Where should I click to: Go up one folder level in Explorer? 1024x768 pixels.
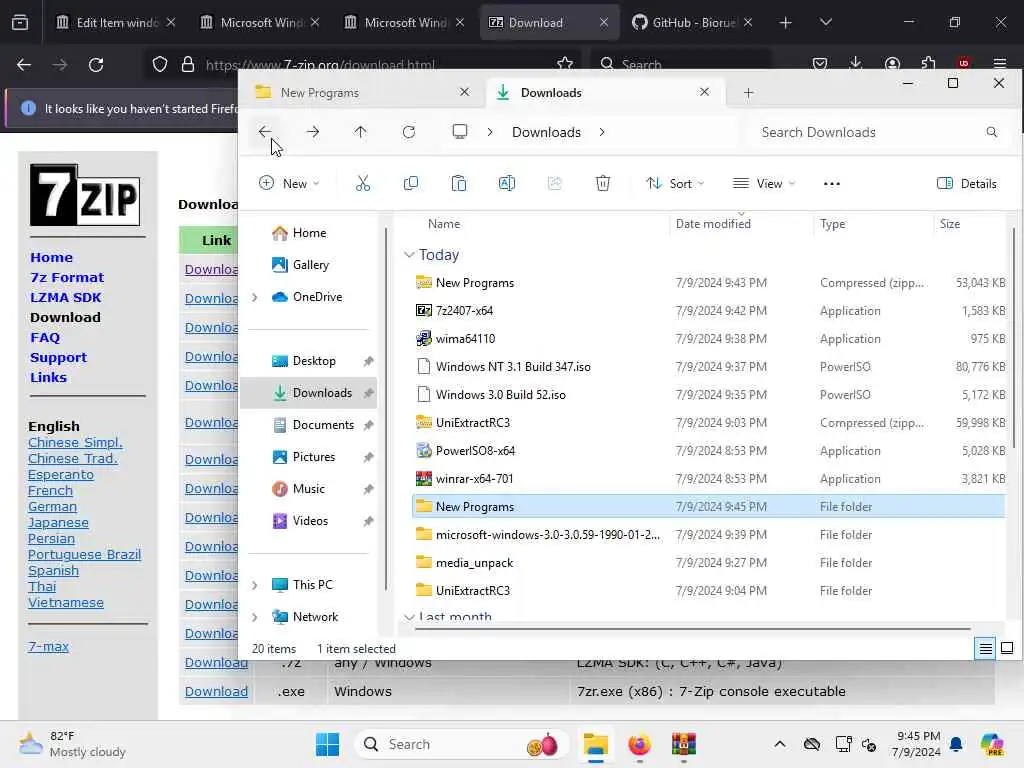[360, 132]
